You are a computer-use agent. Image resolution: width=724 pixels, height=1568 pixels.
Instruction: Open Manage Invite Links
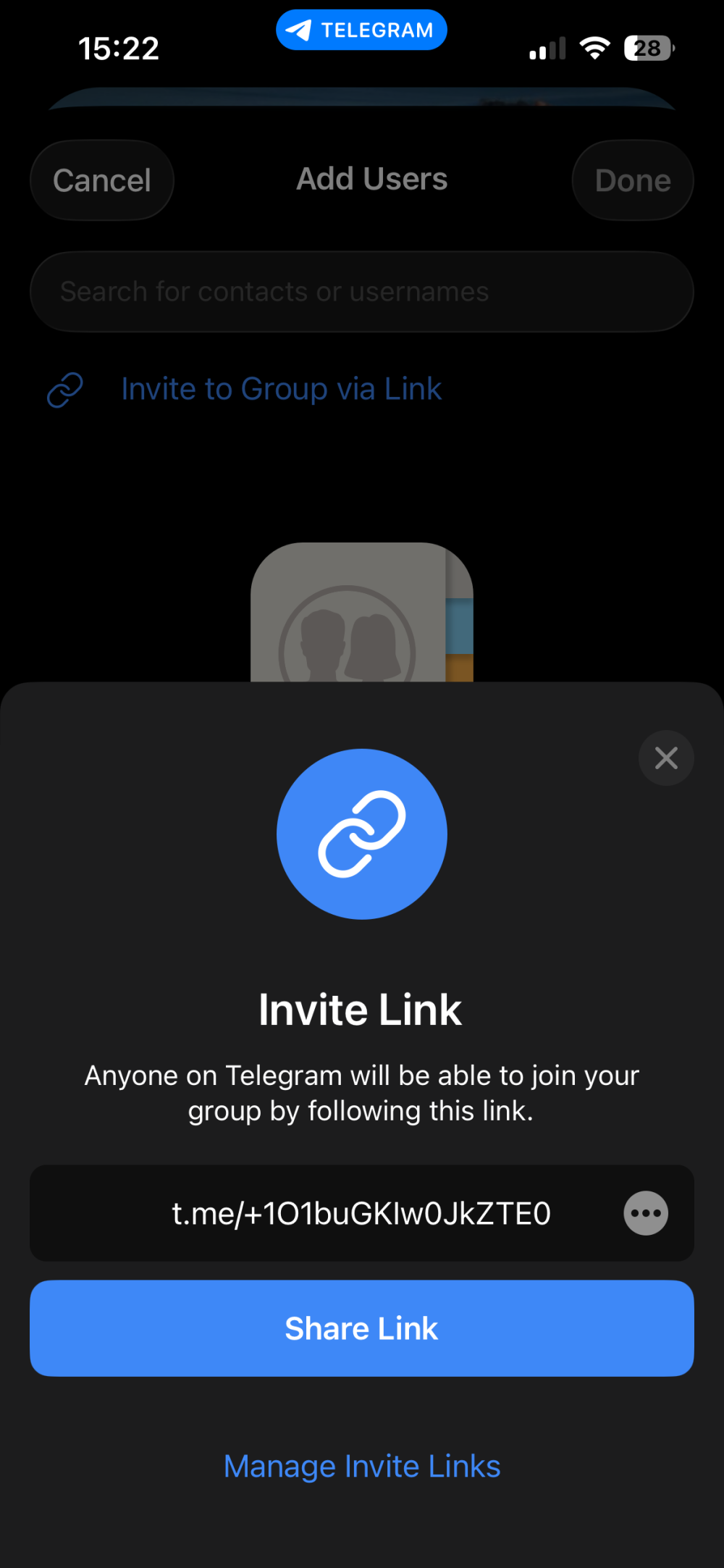(x=362, y=1466)
